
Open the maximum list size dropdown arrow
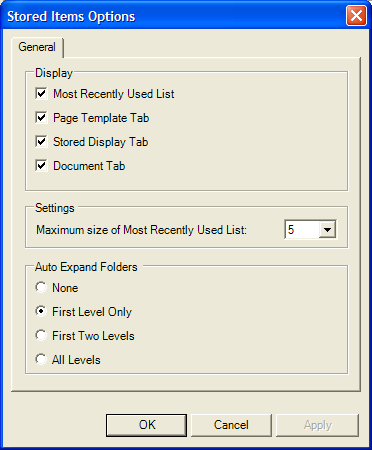click(327, 229)
